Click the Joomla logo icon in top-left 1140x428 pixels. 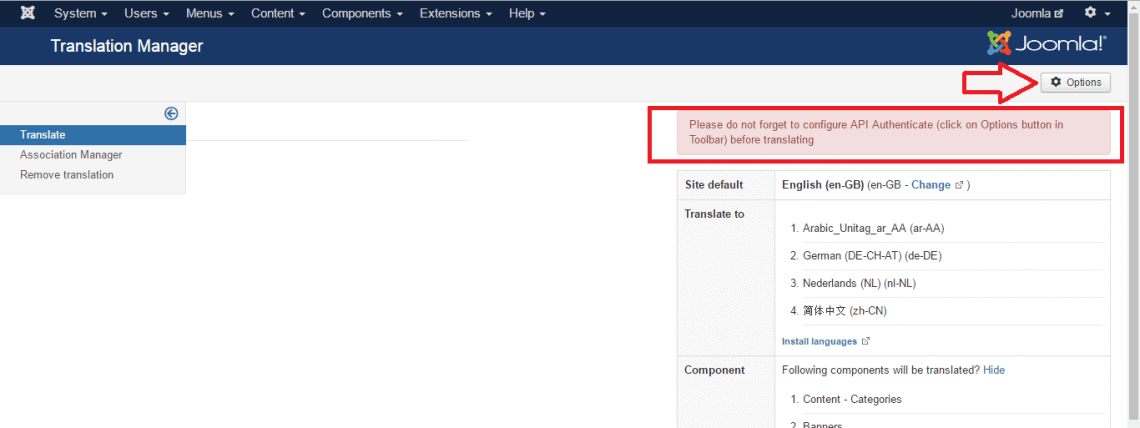tap(29, 13)
